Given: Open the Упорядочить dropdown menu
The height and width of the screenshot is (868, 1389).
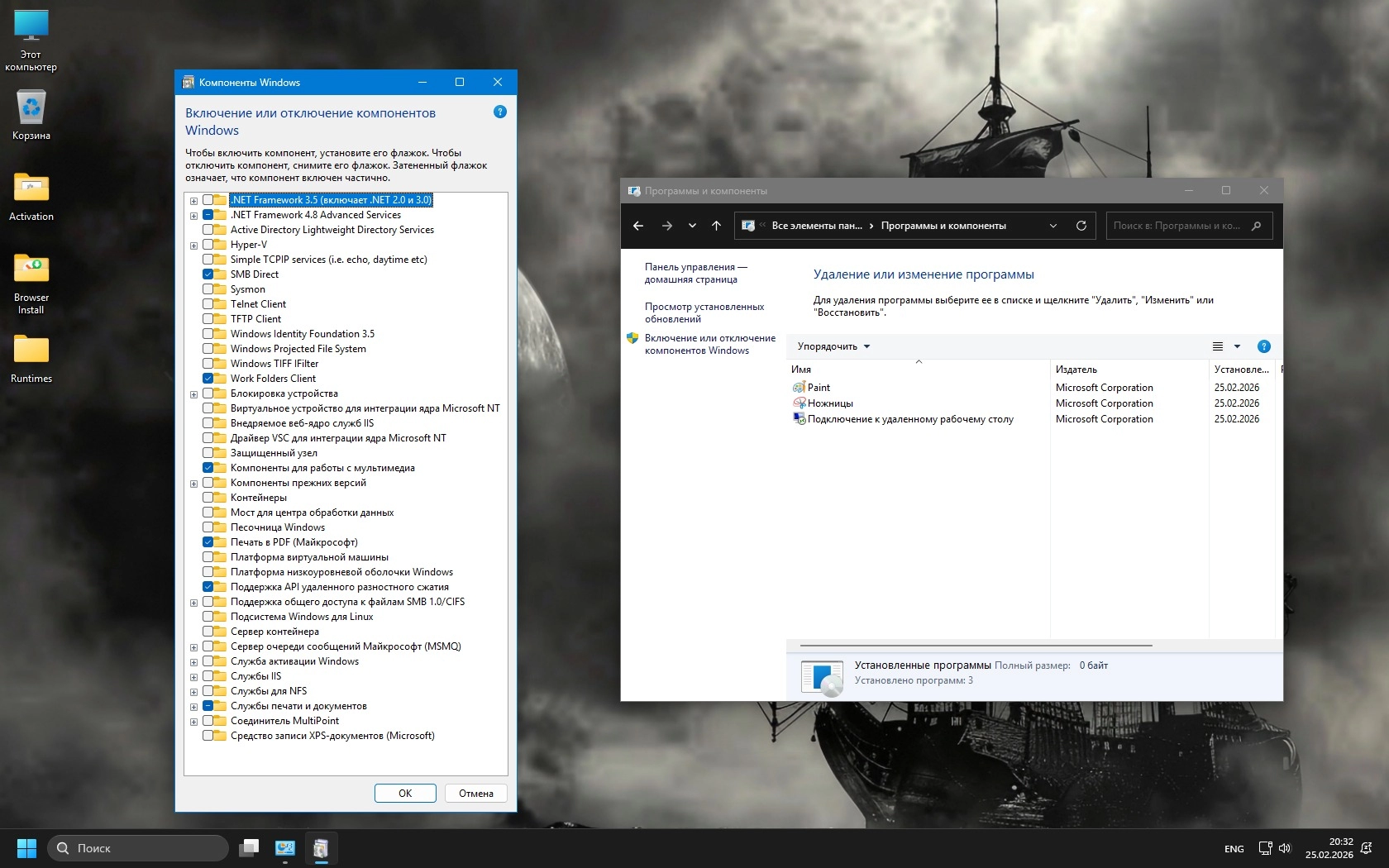Looking at the screenshot, I should click(x=833, y=346).
